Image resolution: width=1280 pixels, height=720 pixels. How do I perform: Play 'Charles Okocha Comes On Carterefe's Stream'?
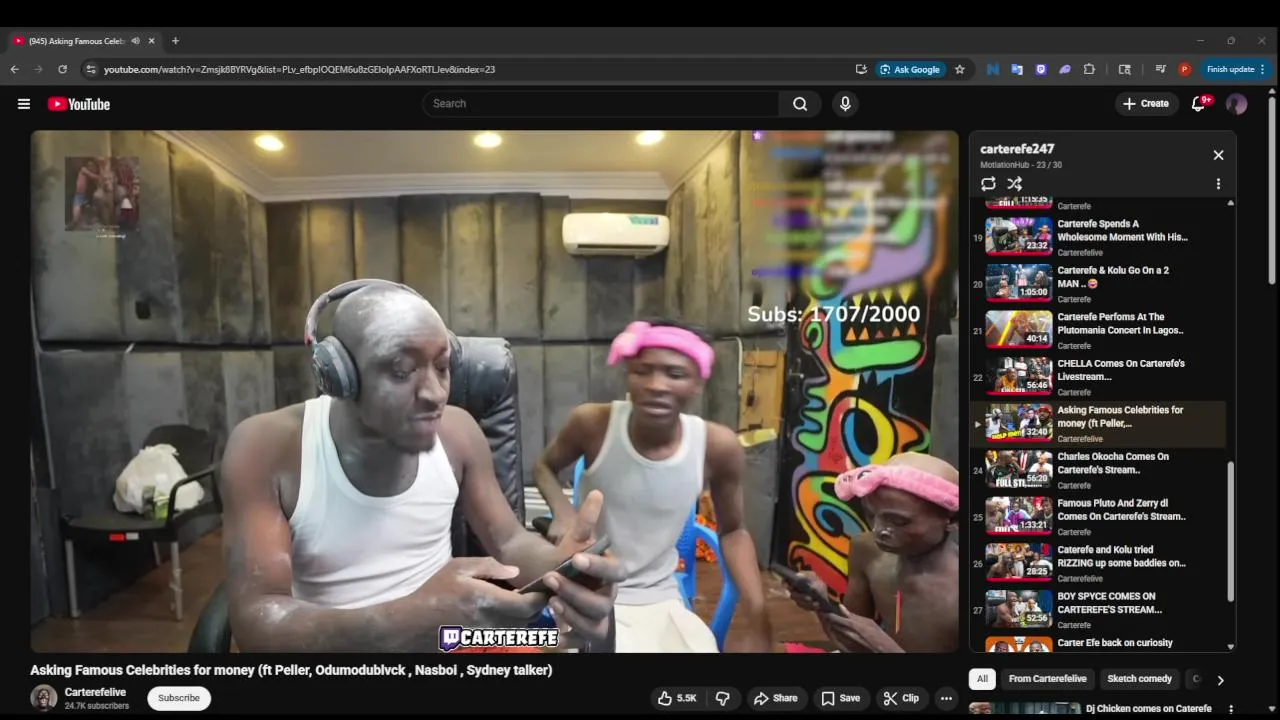[x=1098, y=470]
